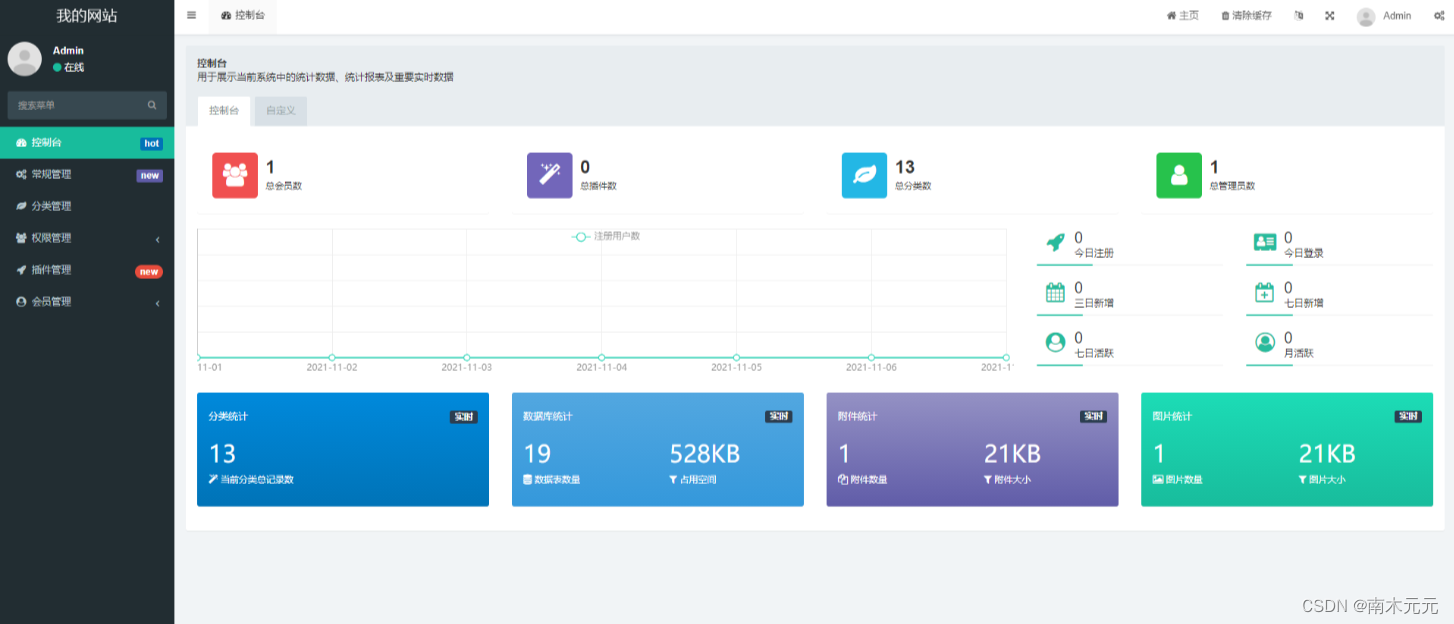Image resolution: width=1454 pixels, height=624 pixels.
Task: Click the hot badge beside 控制台
Action: click(x=151, y=144)
